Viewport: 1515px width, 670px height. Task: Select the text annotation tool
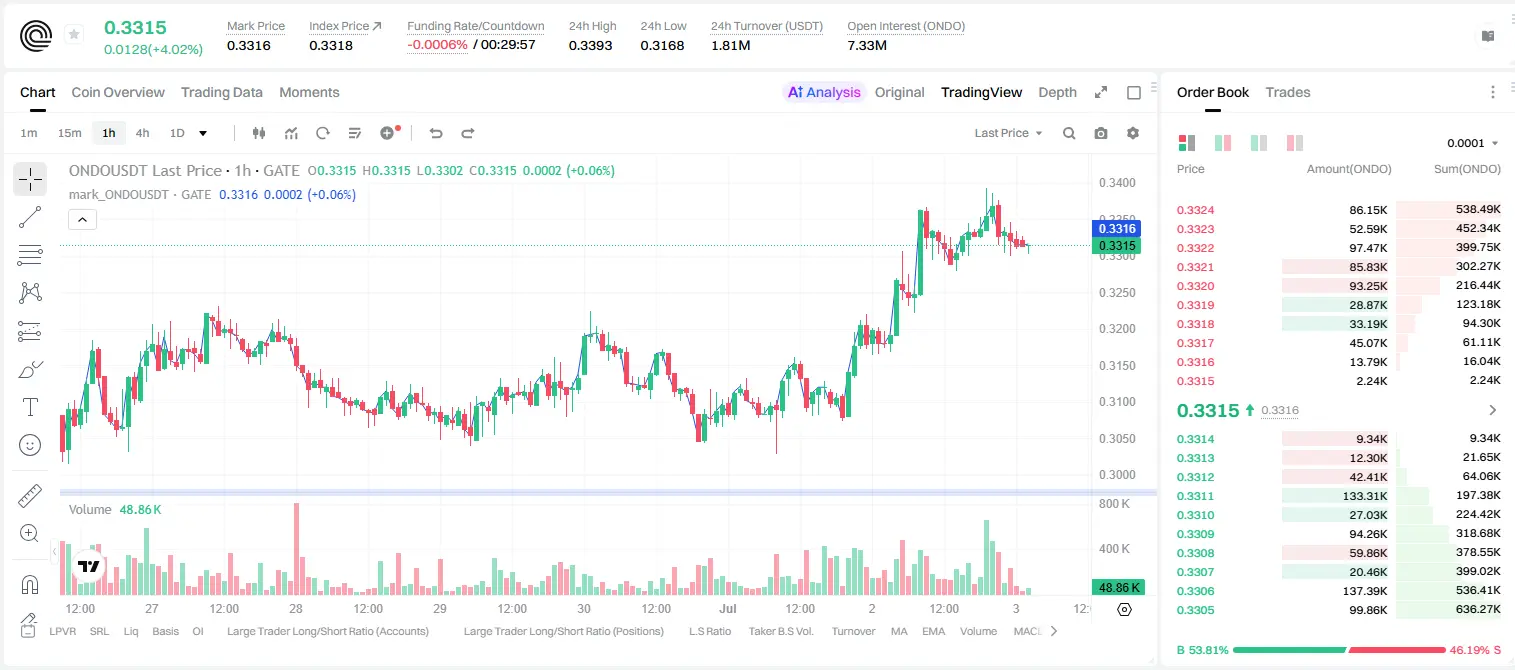30,407
